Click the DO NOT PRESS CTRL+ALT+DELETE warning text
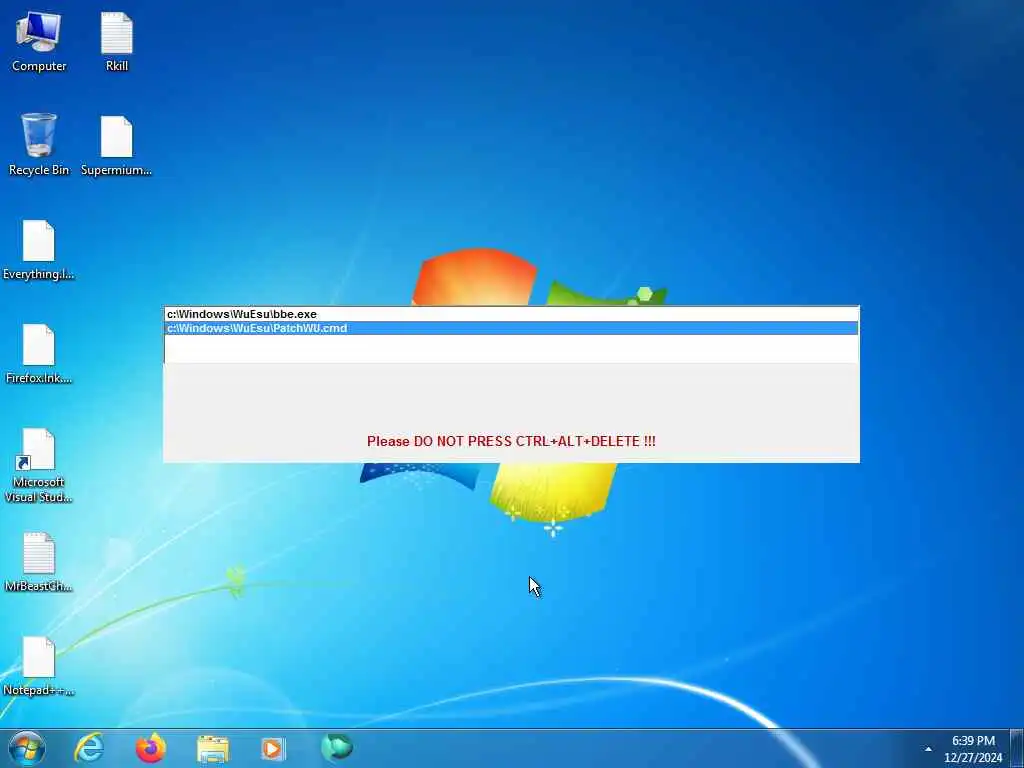 (511, 441)
